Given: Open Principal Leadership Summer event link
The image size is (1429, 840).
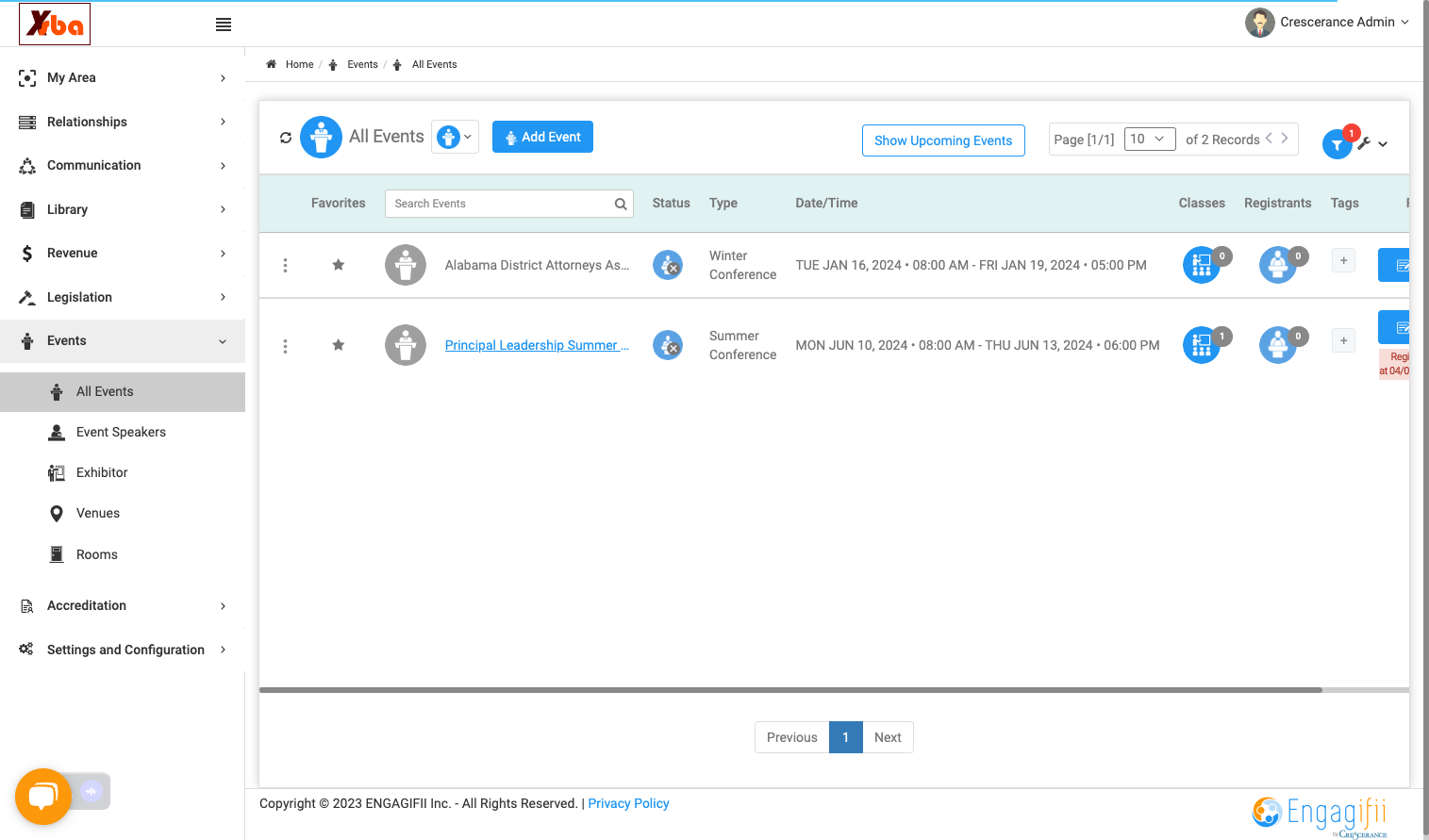Looking at the screenshot, I should pos(537,346).
